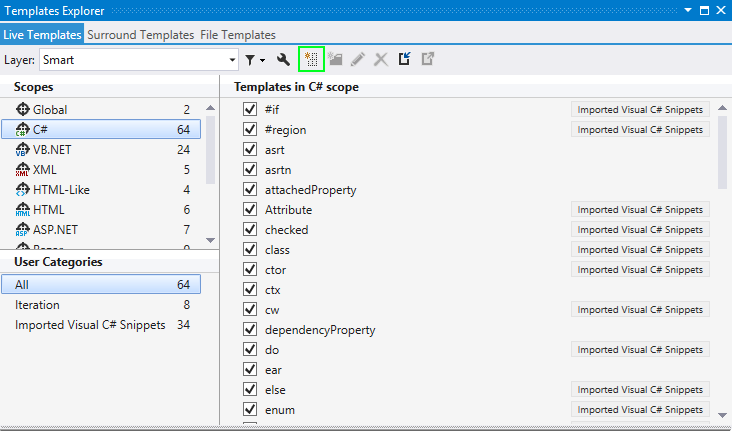Screen dimensions: 732x431
Task: Click the New Category folder icon
Action: pyautogui.click(x=334, y=60)
